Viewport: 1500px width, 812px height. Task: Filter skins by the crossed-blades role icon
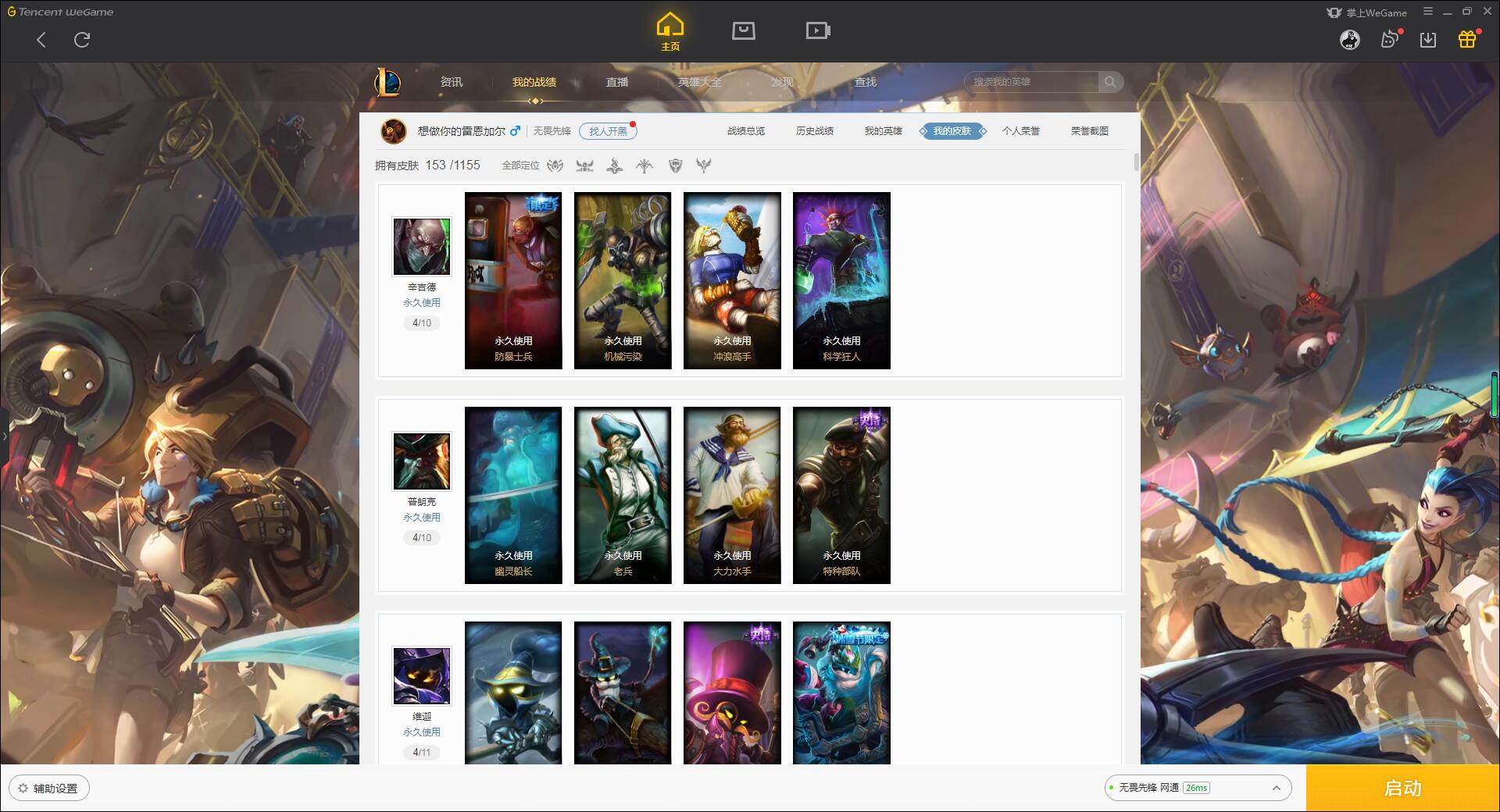point(584,166)
